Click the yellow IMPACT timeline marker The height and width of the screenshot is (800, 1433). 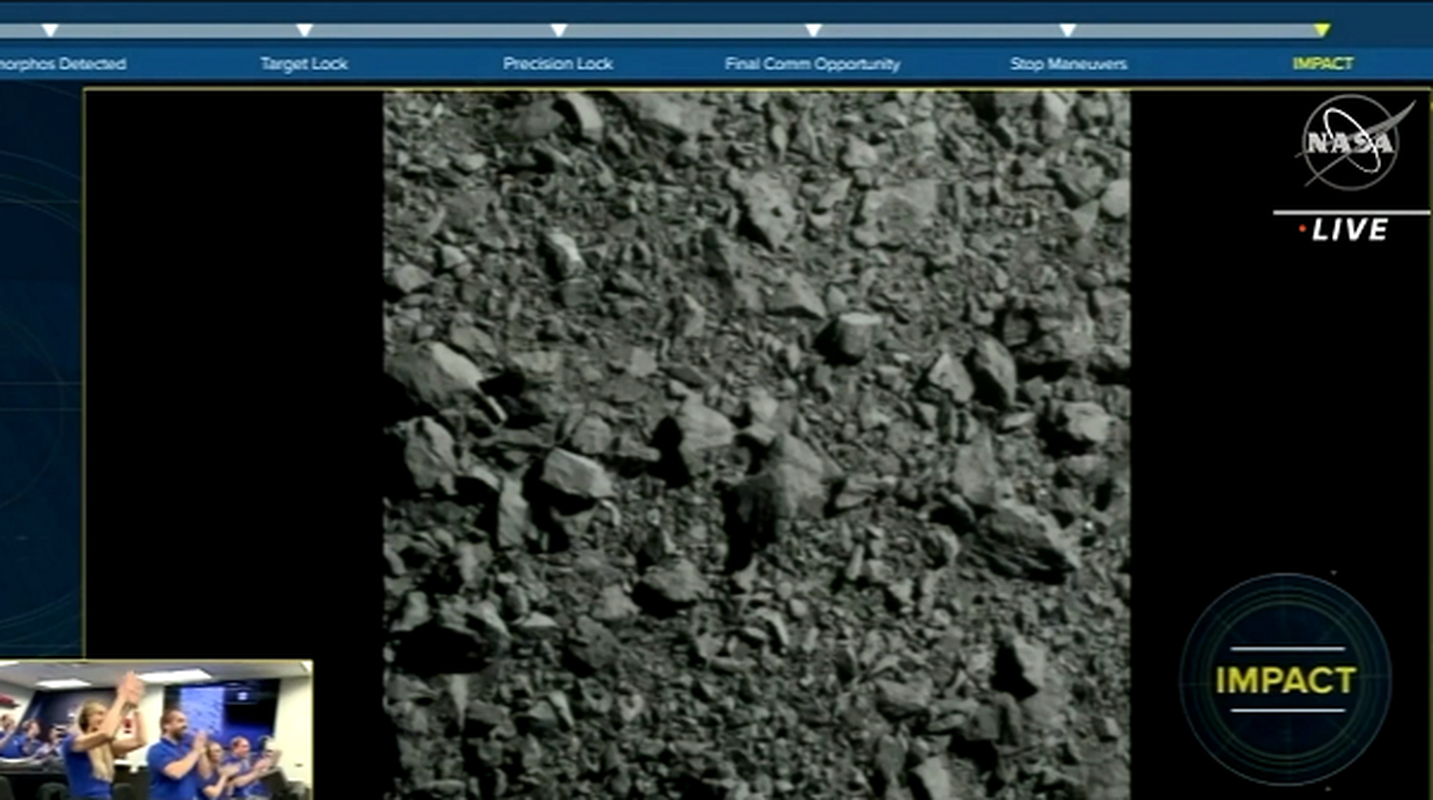pos(1322,30)
